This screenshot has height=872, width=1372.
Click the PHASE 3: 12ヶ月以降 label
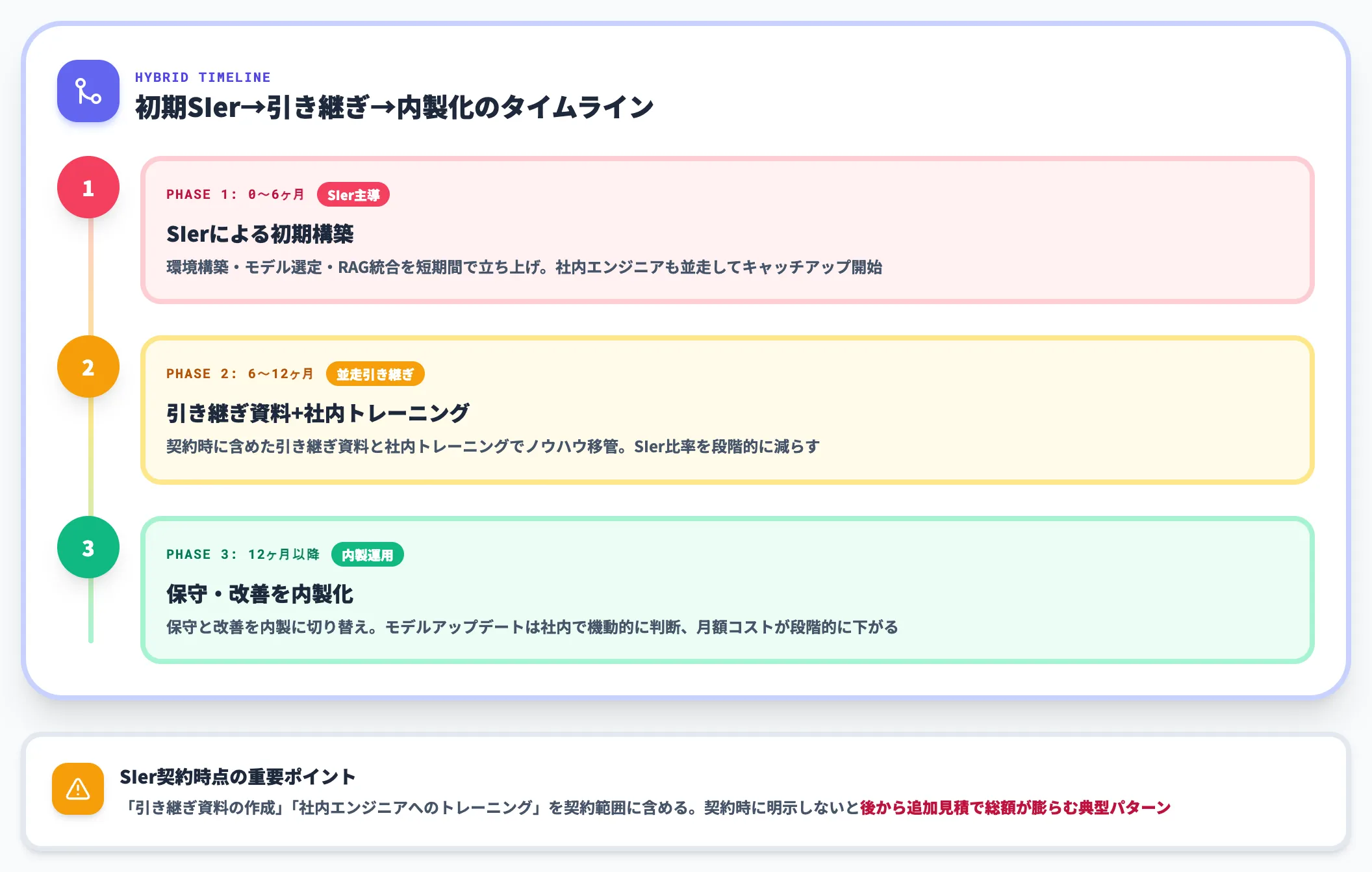click(243, 554)
